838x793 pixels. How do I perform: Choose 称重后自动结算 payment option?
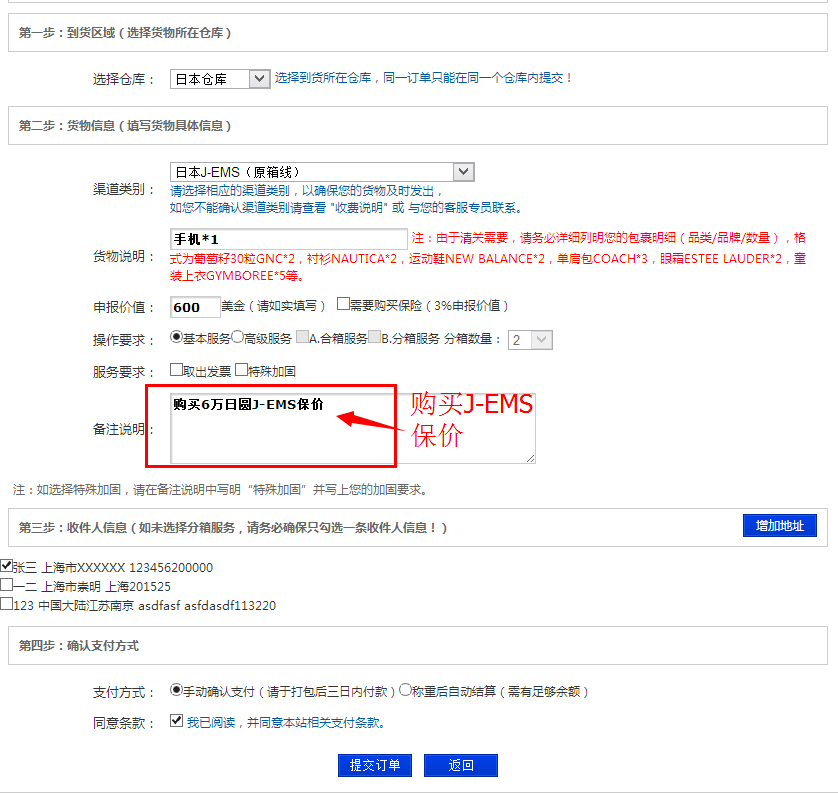(405, 690)
